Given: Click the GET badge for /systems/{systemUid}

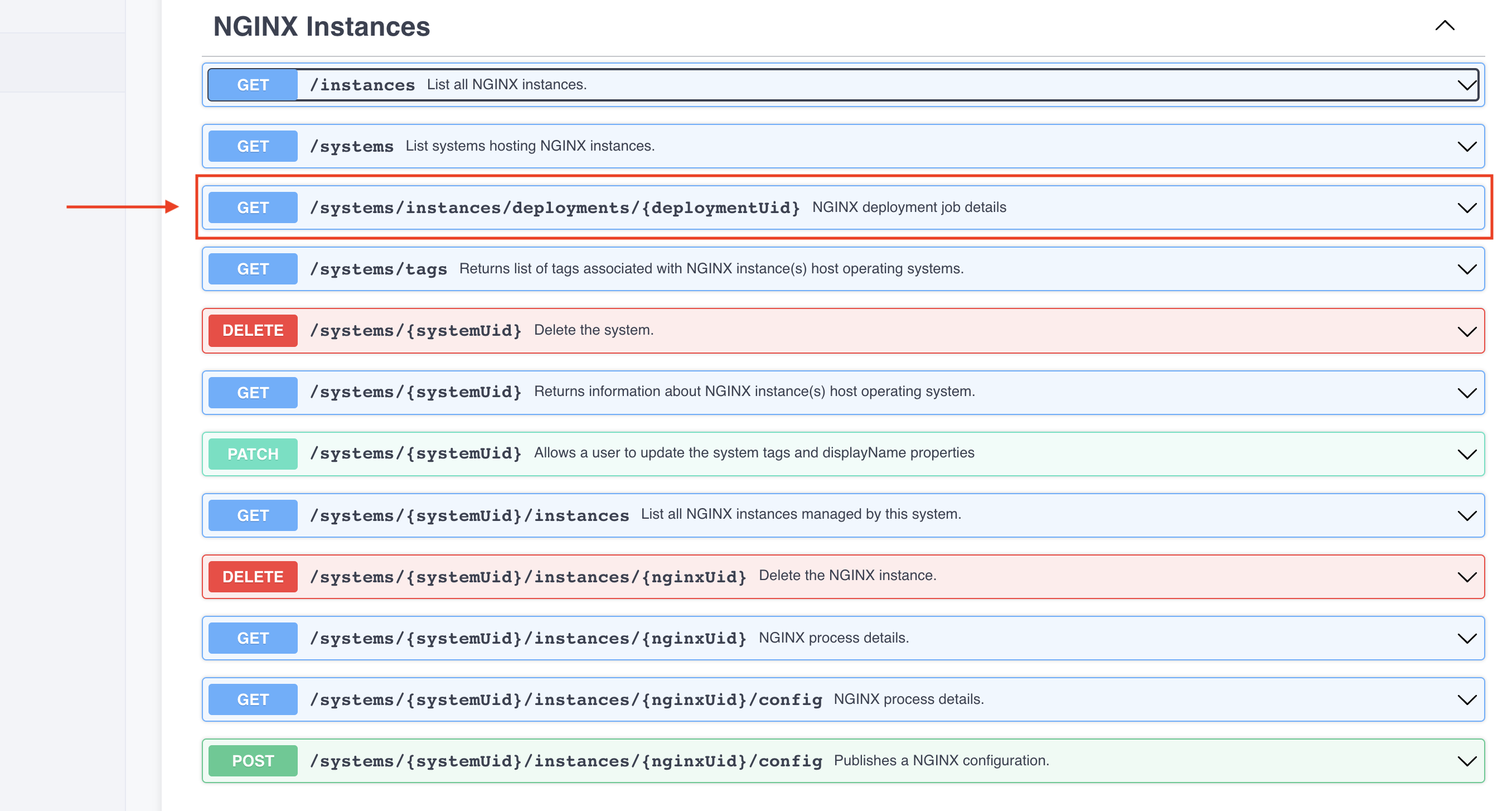Looking at the screenshot, I should coord(253,392).
